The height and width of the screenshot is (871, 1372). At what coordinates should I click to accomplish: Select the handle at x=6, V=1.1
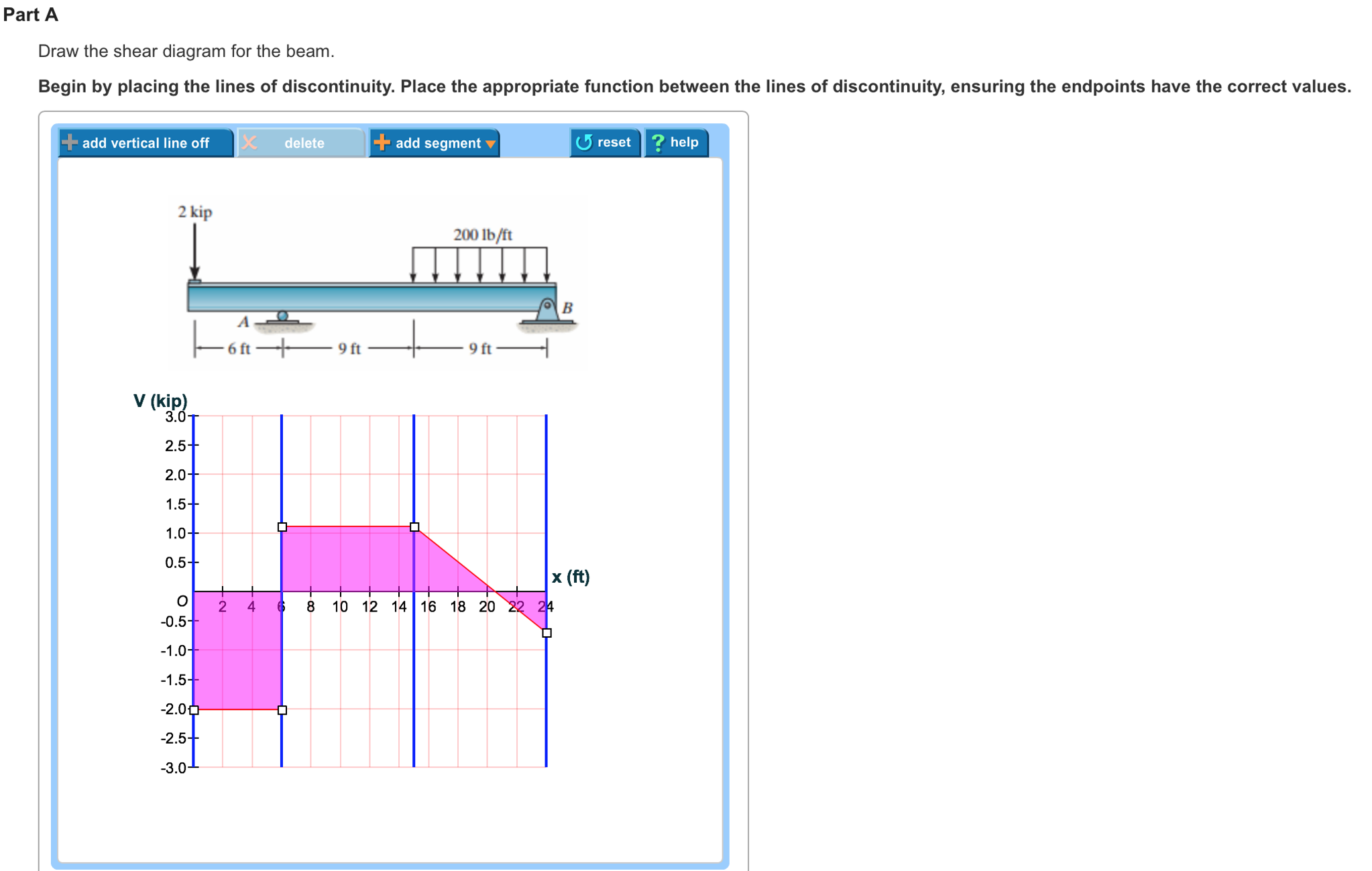point(282,527)
